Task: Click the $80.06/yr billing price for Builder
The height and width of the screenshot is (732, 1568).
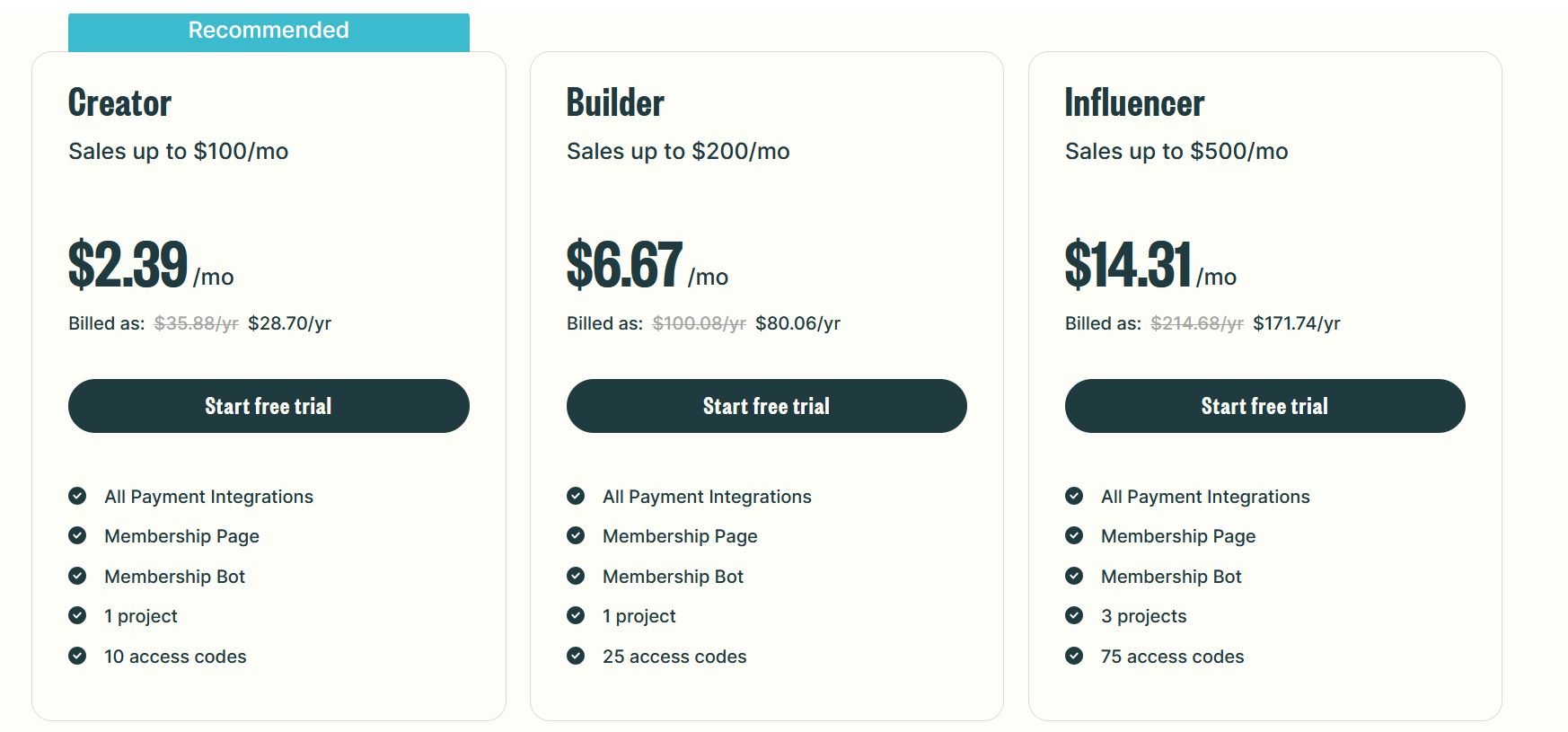Action: coord(797,322)
